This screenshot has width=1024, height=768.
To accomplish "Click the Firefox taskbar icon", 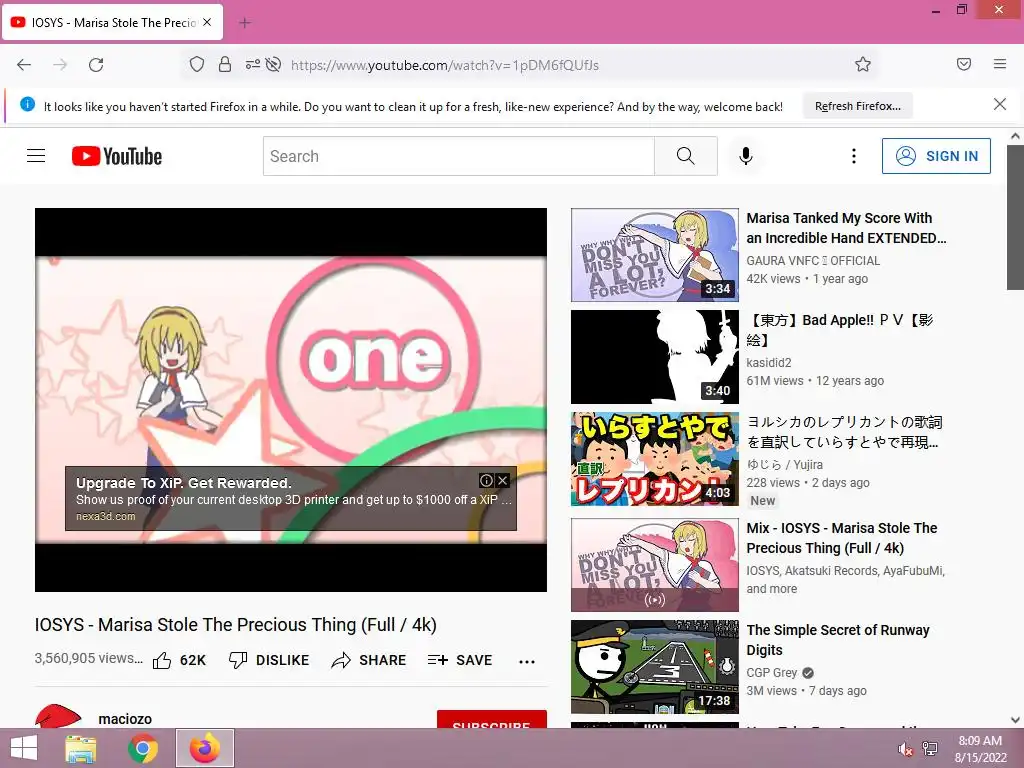I will (205, 748).
